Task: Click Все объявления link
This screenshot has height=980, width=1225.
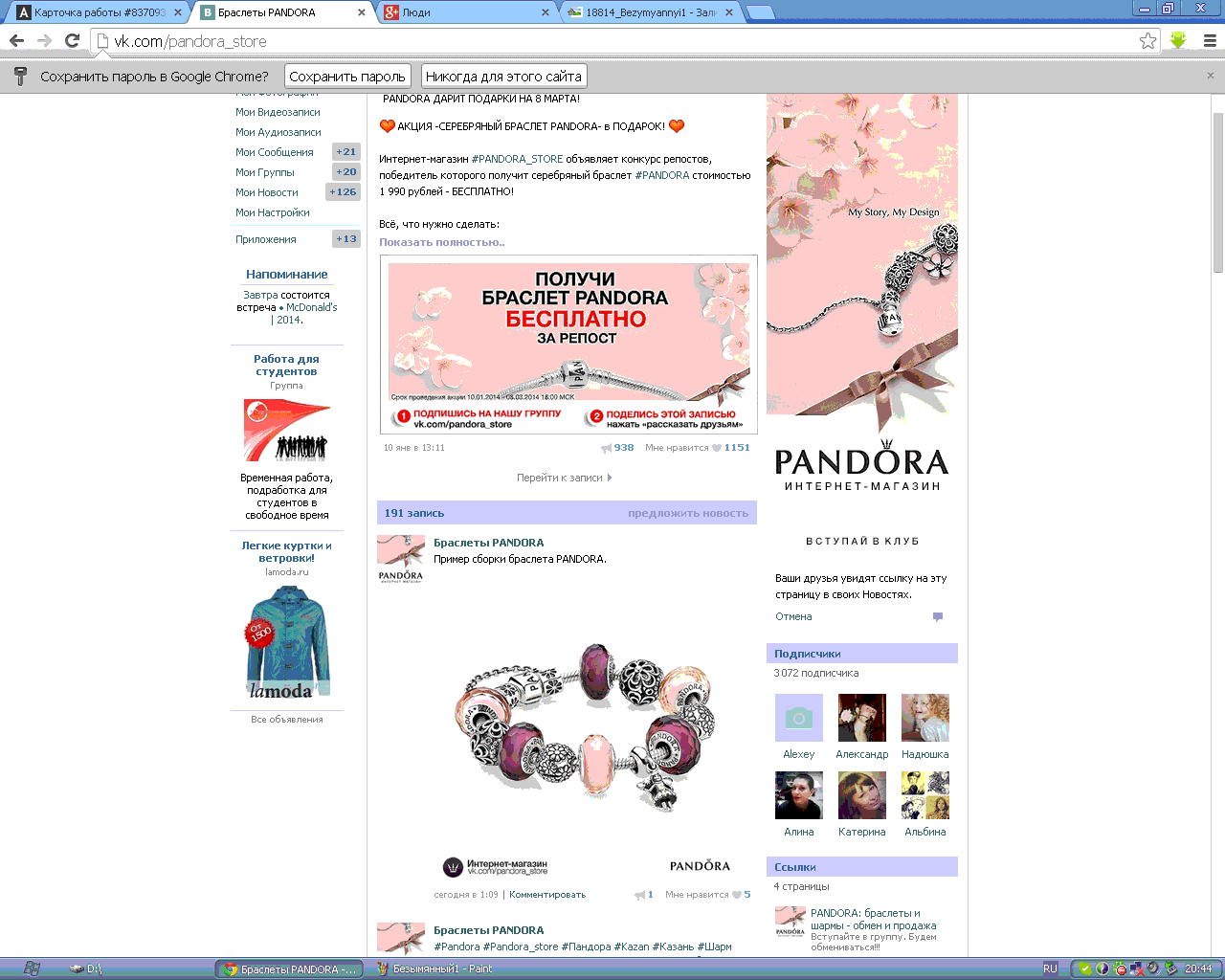Action: (287, 720)
